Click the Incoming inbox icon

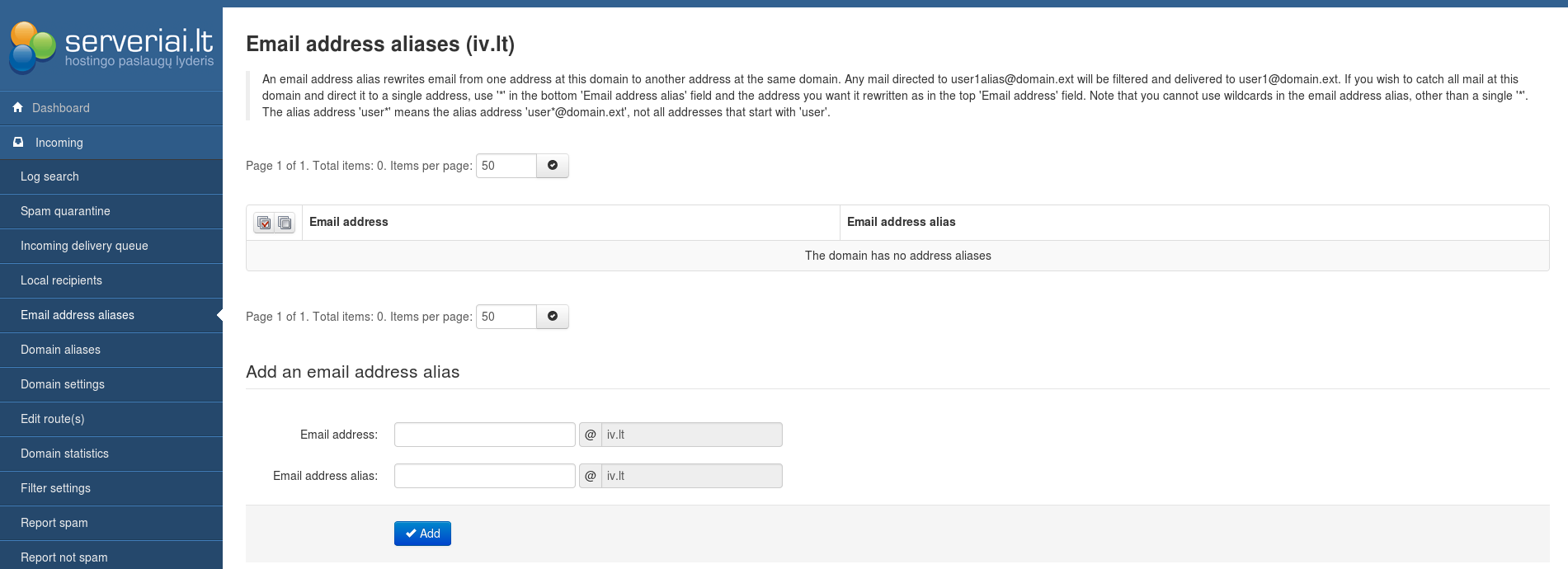[x=18, y=143]
